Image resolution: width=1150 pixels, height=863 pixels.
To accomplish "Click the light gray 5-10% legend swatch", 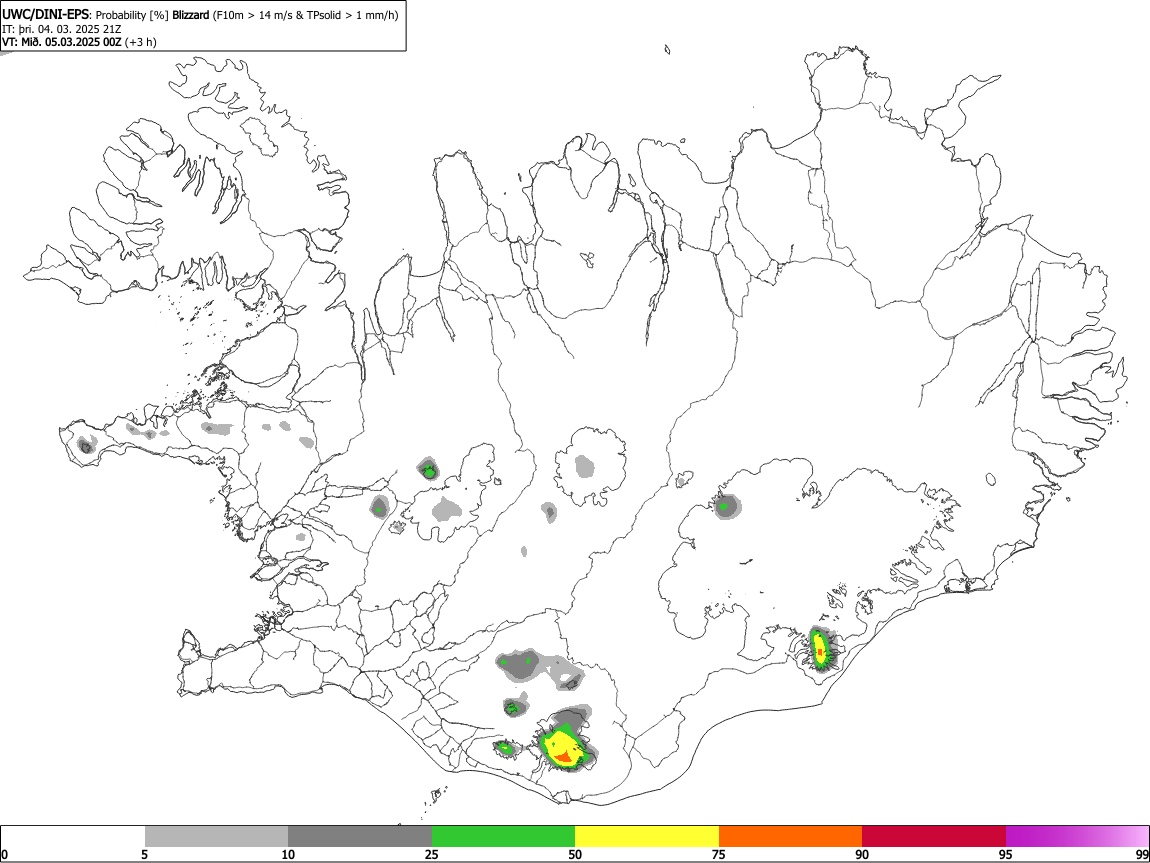I will (x=216, y=836).
